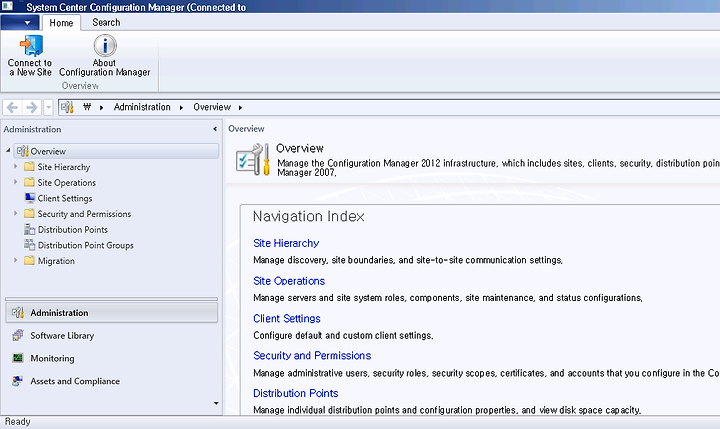Expand the Site Hierarchy node
720x429 pixels.
tap(16, 166)
